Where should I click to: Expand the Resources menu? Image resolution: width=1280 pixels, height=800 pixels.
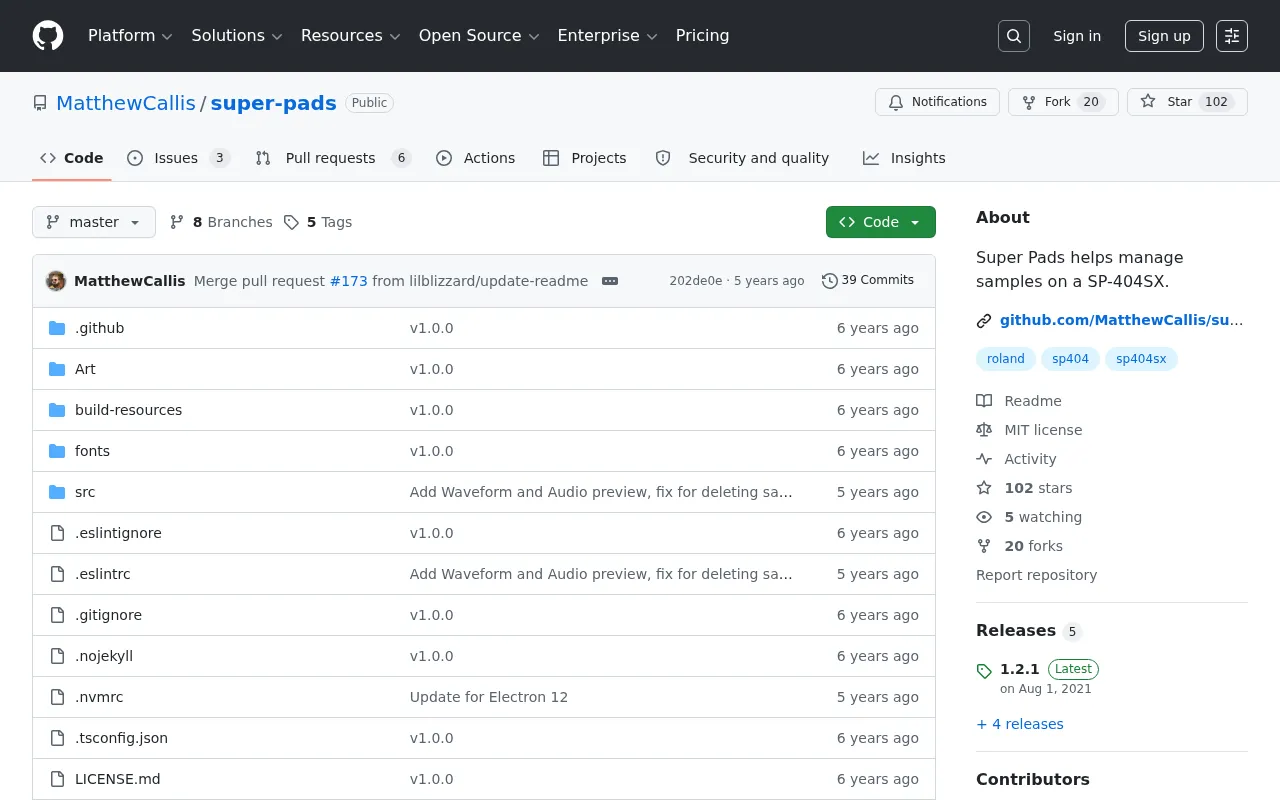pos(350,36)
